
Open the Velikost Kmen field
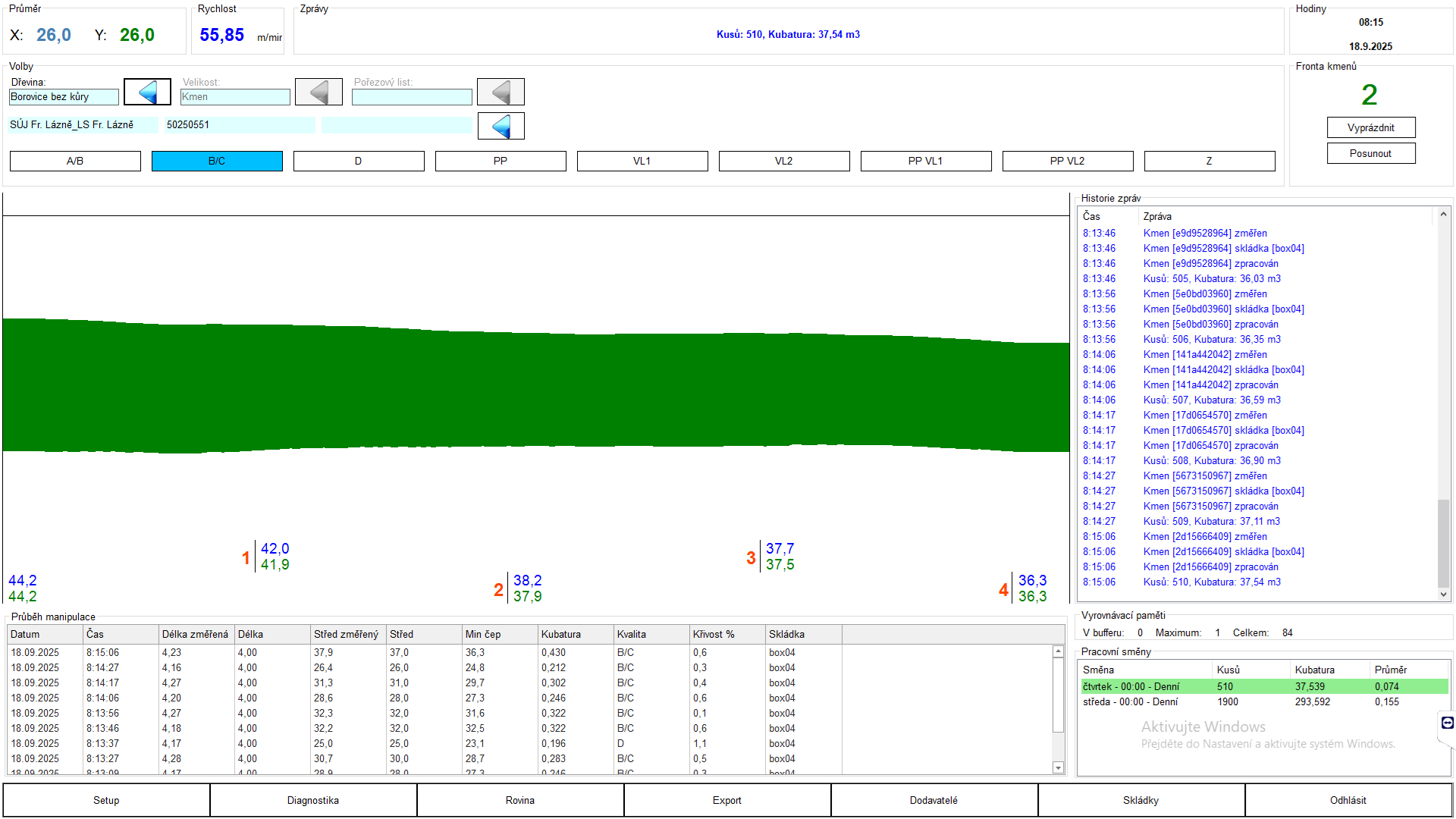tap(235, 97)
